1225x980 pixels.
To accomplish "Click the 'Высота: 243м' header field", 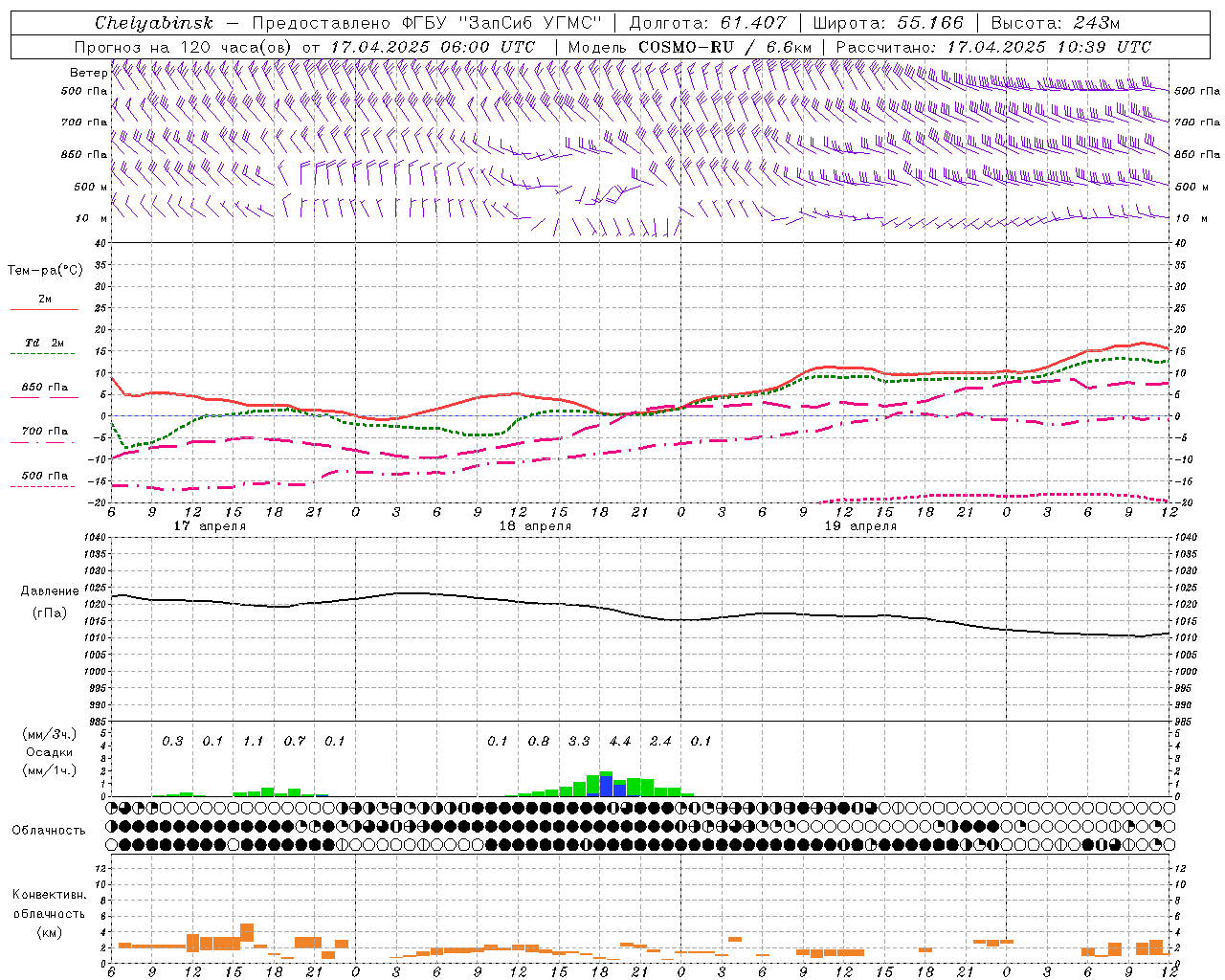I will [1056, 23].
